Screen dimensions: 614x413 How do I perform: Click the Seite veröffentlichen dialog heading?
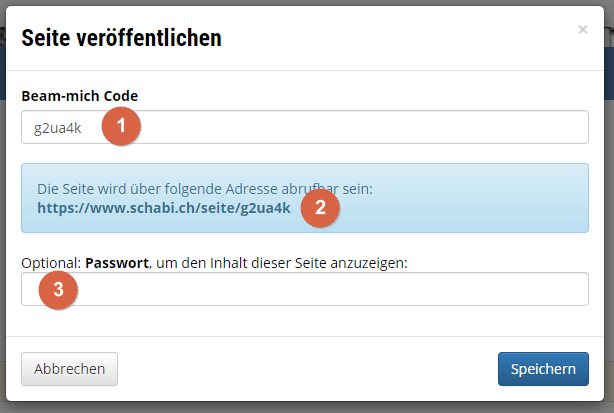(x=121, y=38)
